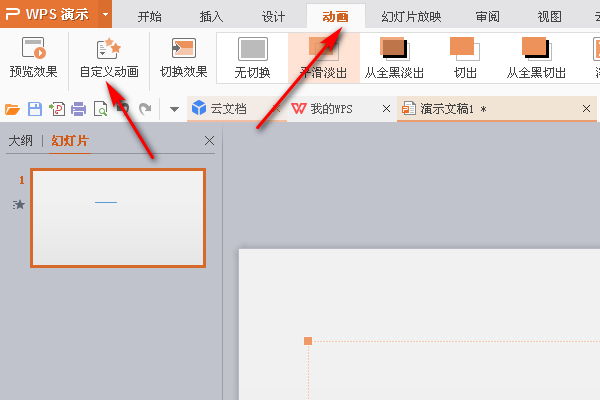This screenshot has width=600, height=400.
Task: Open 自定义动画 custom animation pane
Action: coord(109,58)
